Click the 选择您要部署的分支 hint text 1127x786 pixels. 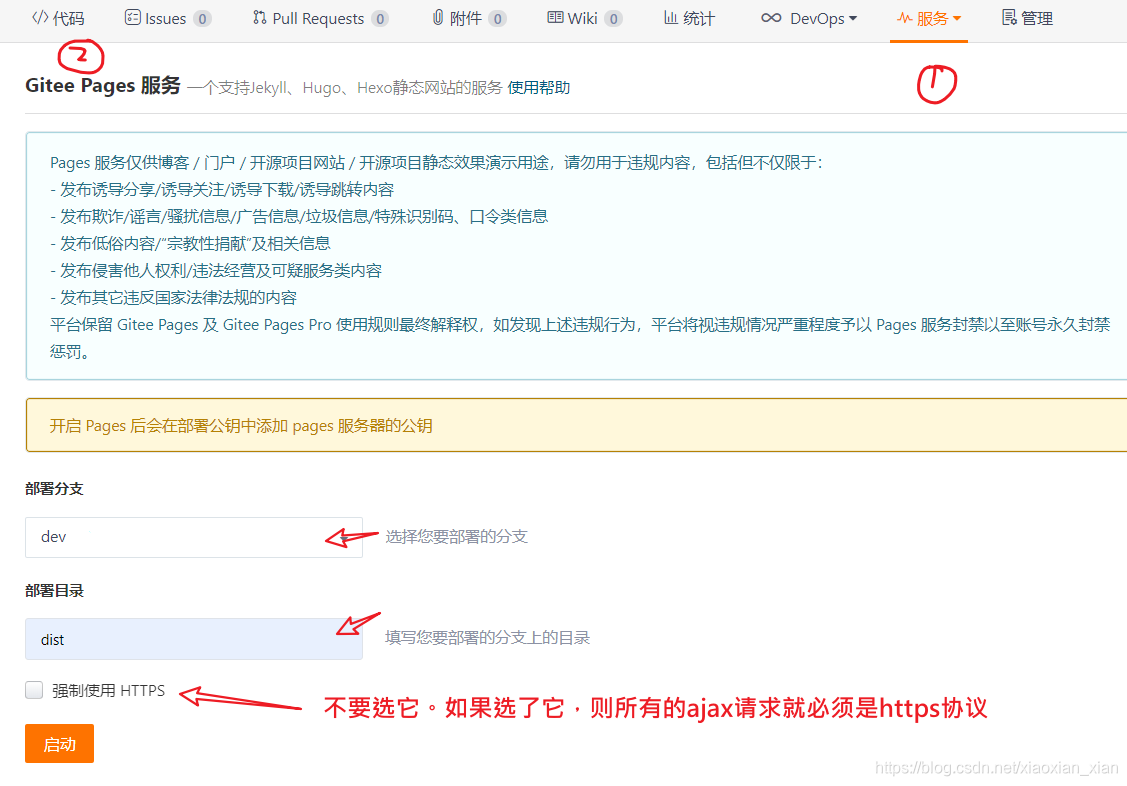(456, 537)
